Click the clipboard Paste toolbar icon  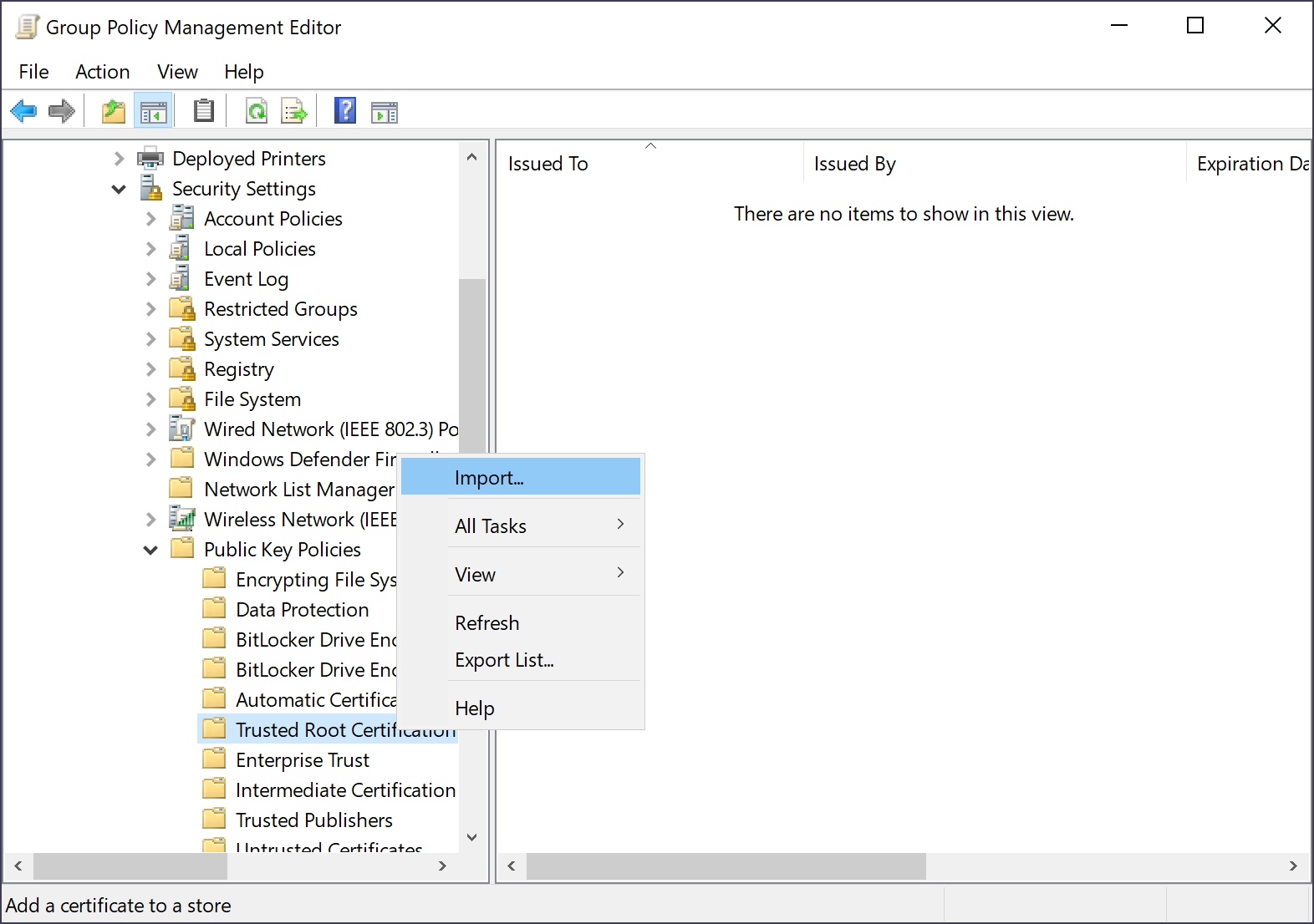(203, 110)
